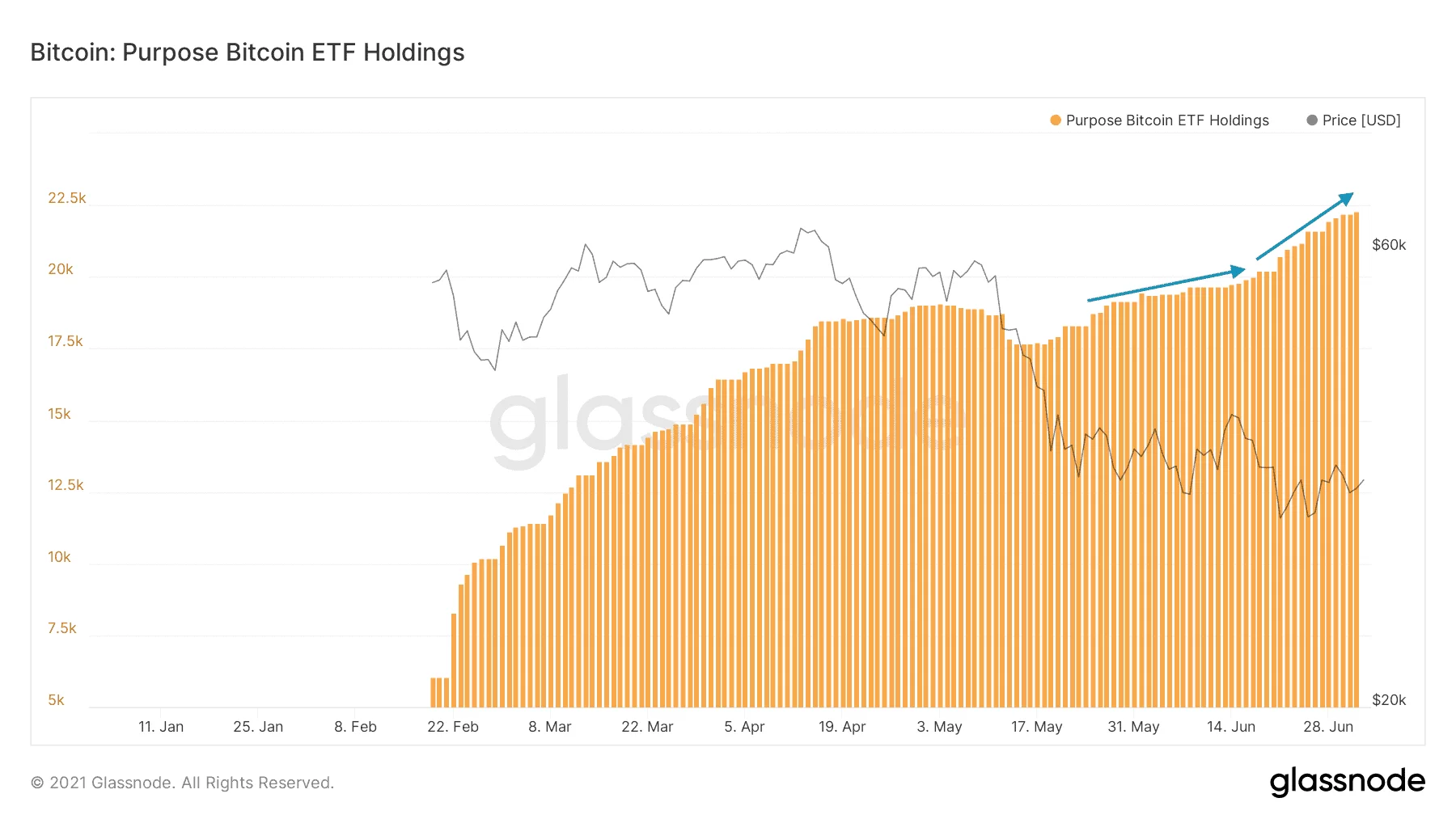Image resolution: width=1456 pixels, height=819 pixels.
Task: Click the 3. May x-axis label
Action: [939, 727]
